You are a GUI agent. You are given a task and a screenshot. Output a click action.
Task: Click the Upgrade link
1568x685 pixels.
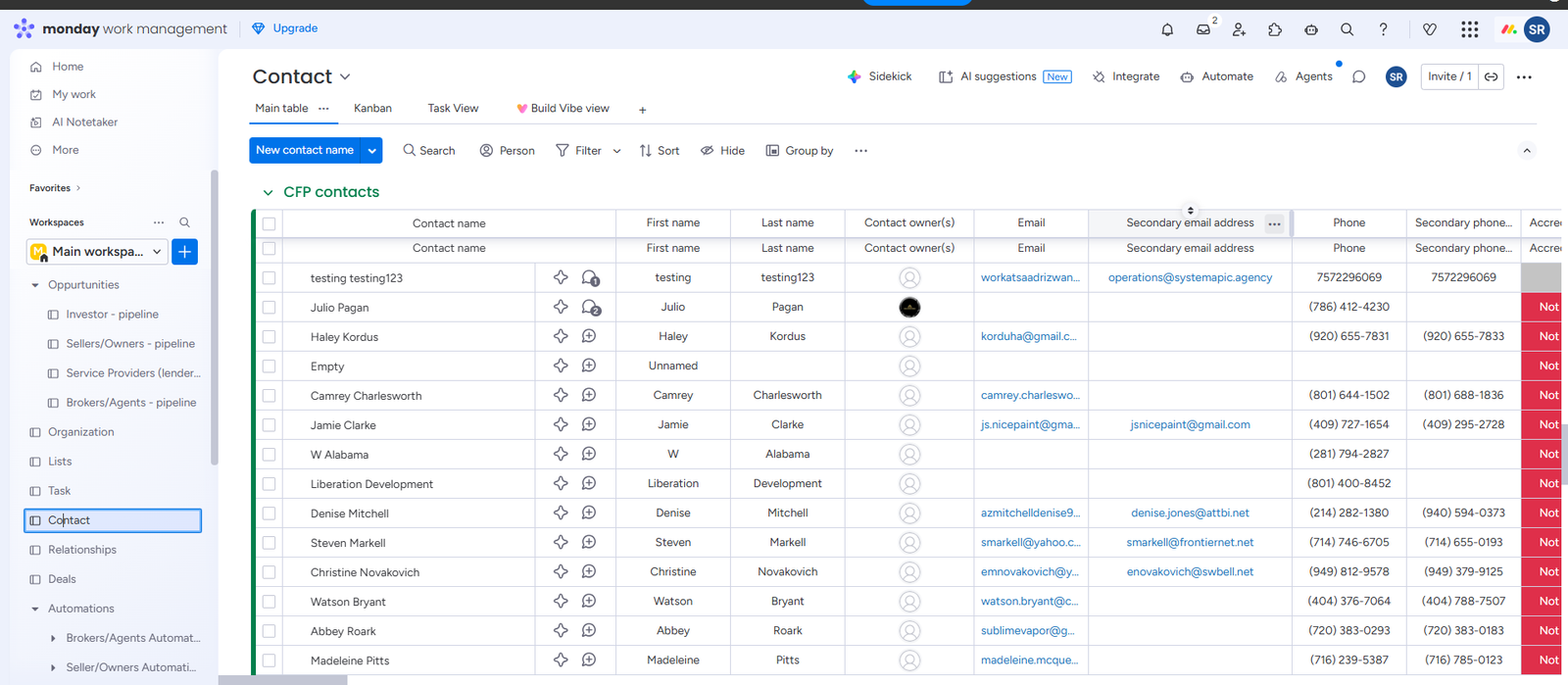(284, 28)
